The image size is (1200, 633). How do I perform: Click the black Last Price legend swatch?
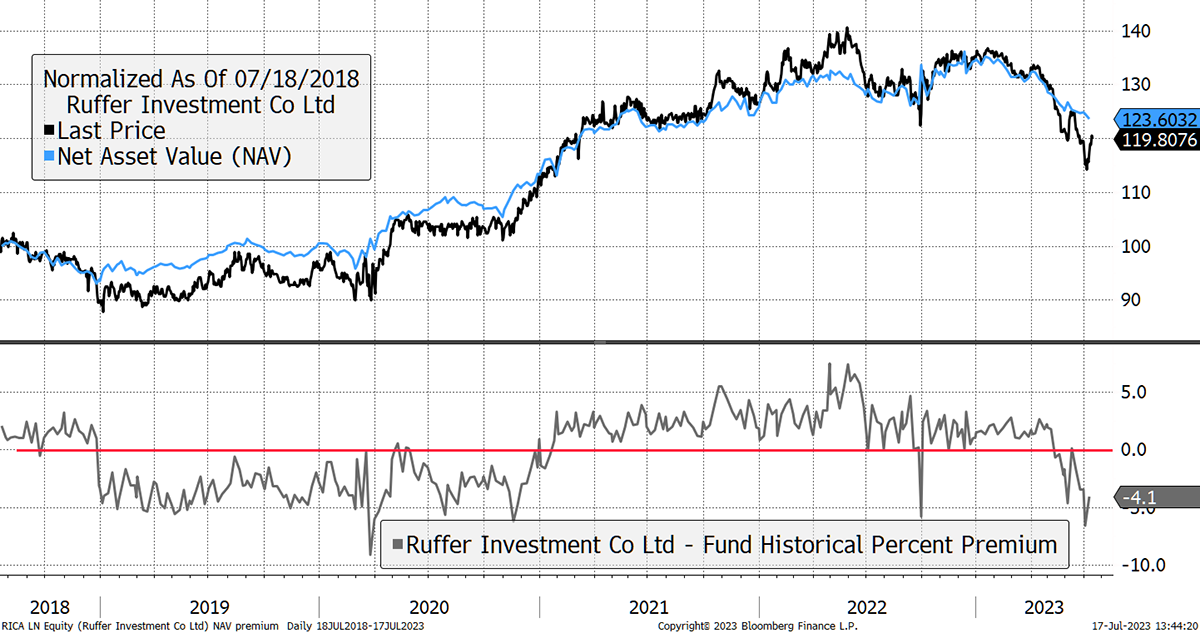pos(48,130)
